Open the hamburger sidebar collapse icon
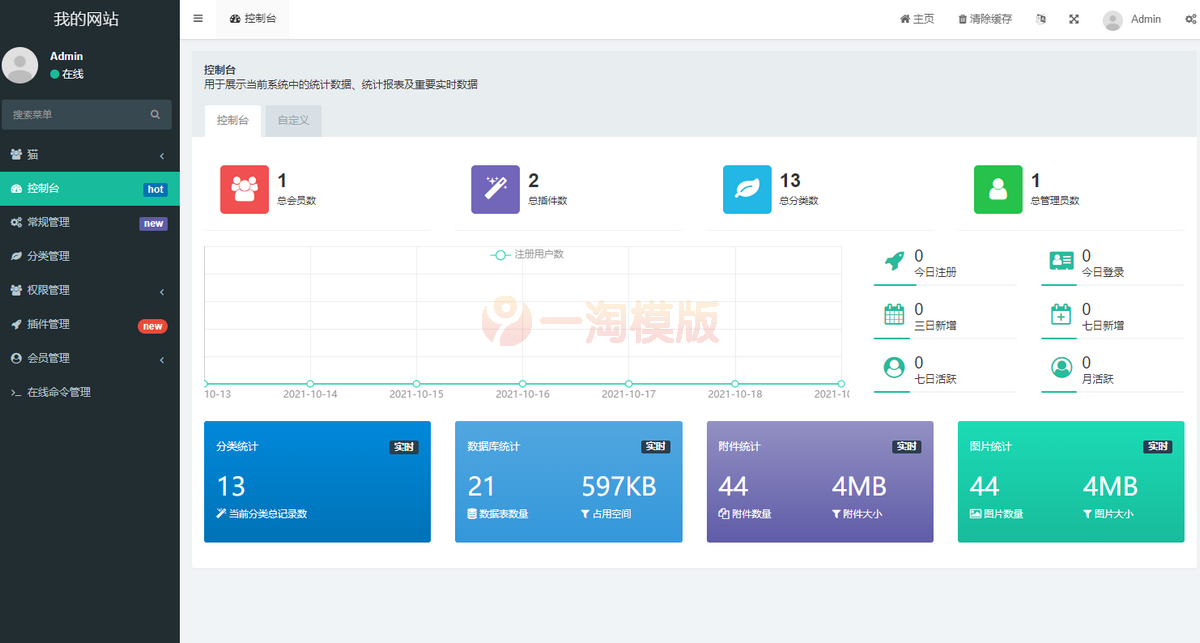This screenshot has width=1200, height=643. (197, 18)
